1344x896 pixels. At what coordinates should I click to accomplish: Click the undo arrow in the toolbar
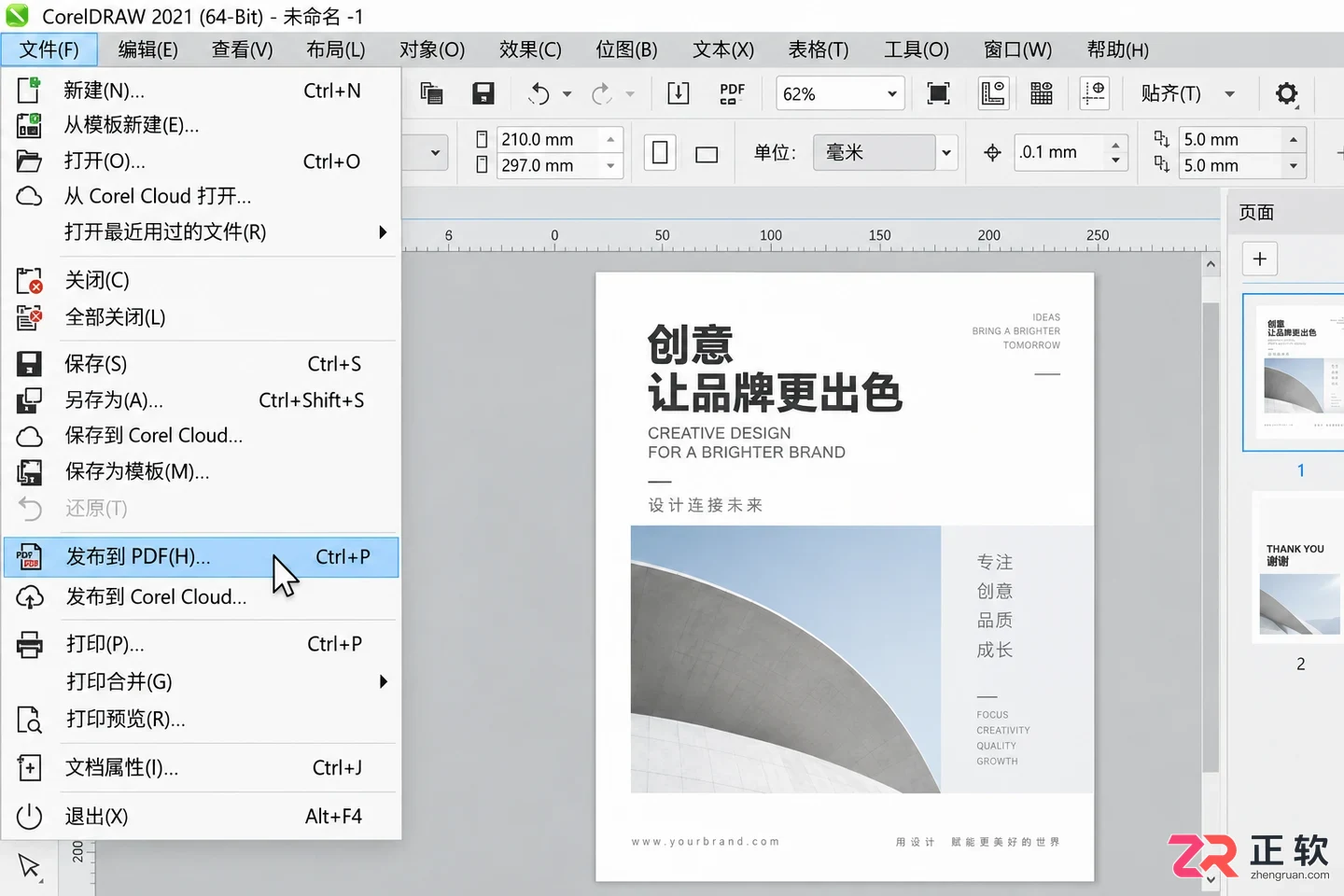[539, 93]
